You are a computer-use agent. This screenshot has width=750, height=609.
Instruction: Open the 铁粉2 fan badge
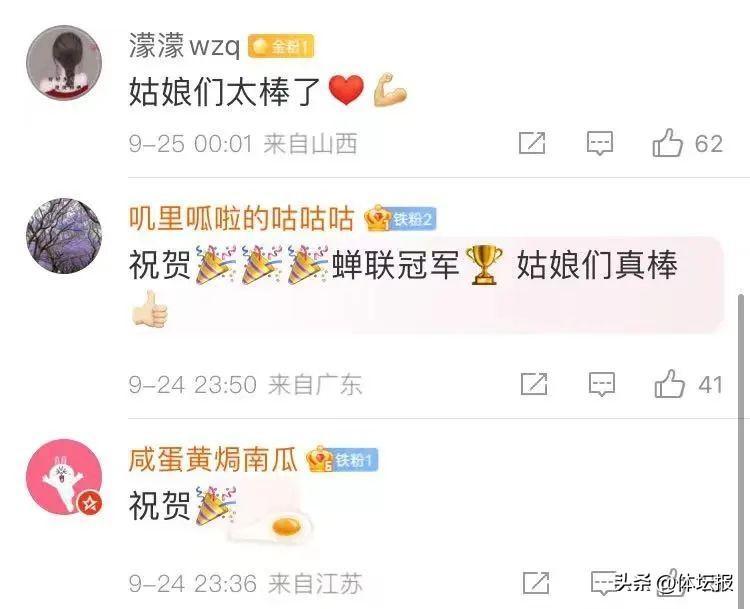point(400,219)
